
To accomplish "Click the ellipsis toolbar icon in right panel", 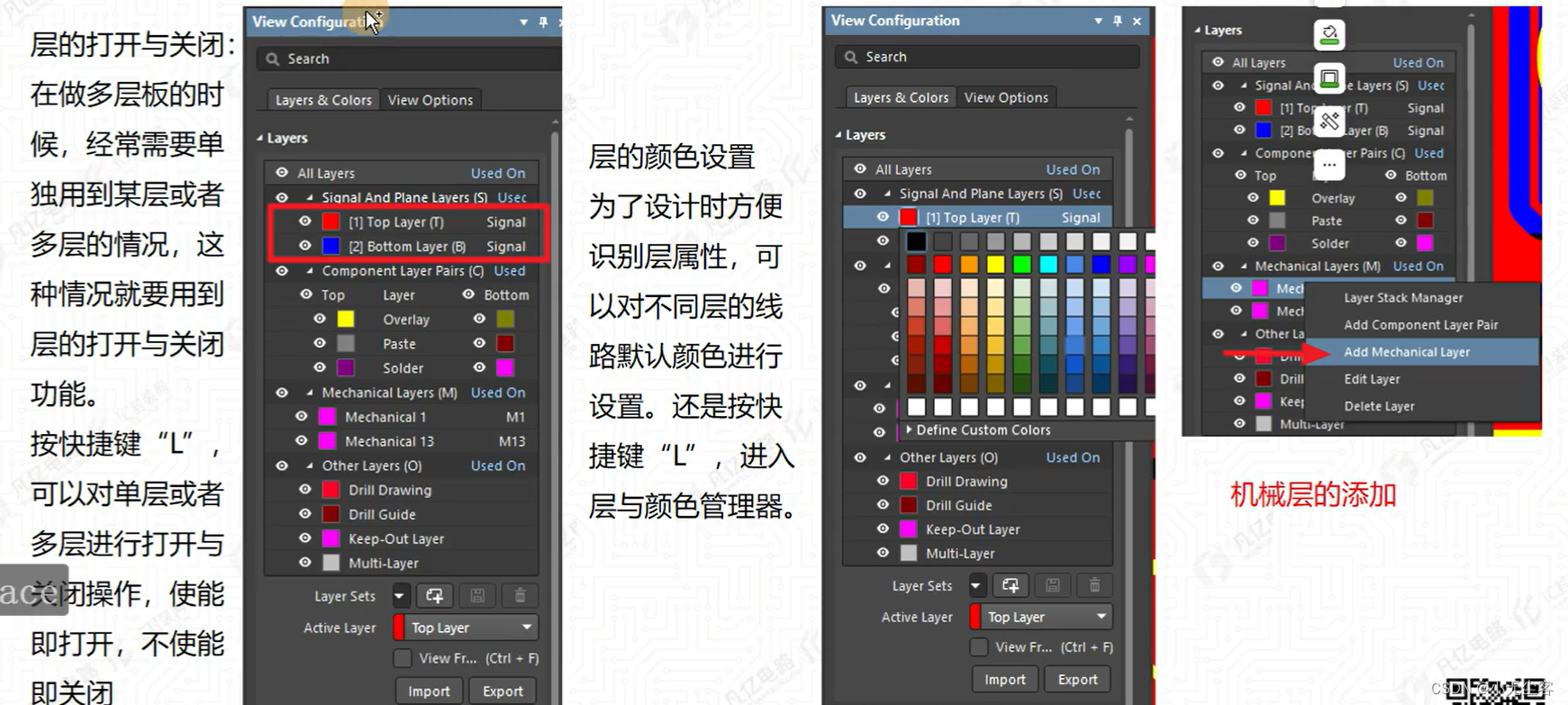I will coord(1329,165).
